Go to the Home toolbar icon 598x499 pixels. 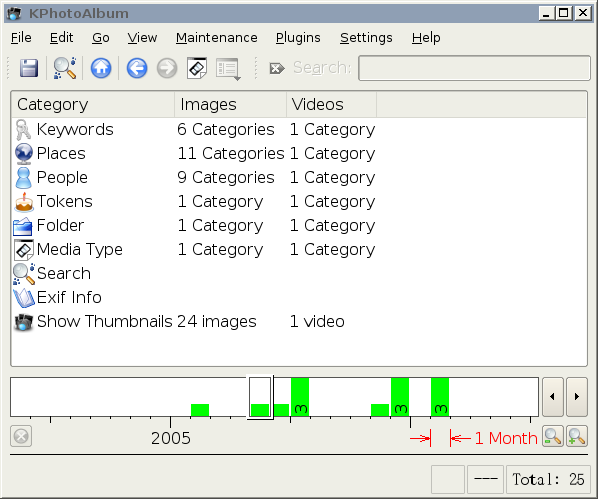(101, 68)
